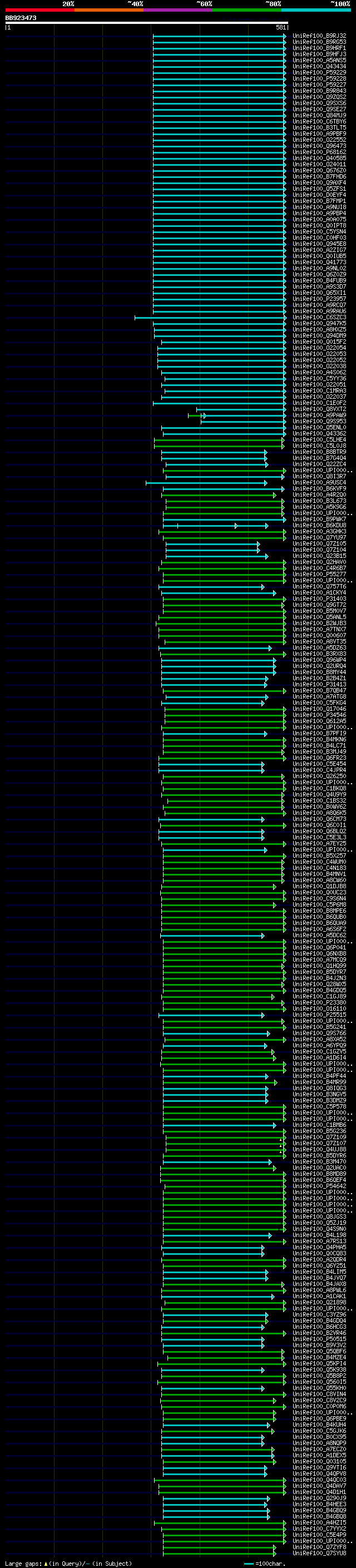Select label UniRef100_Q03105
This screenshot has width=356, height=1568.
319,1461
